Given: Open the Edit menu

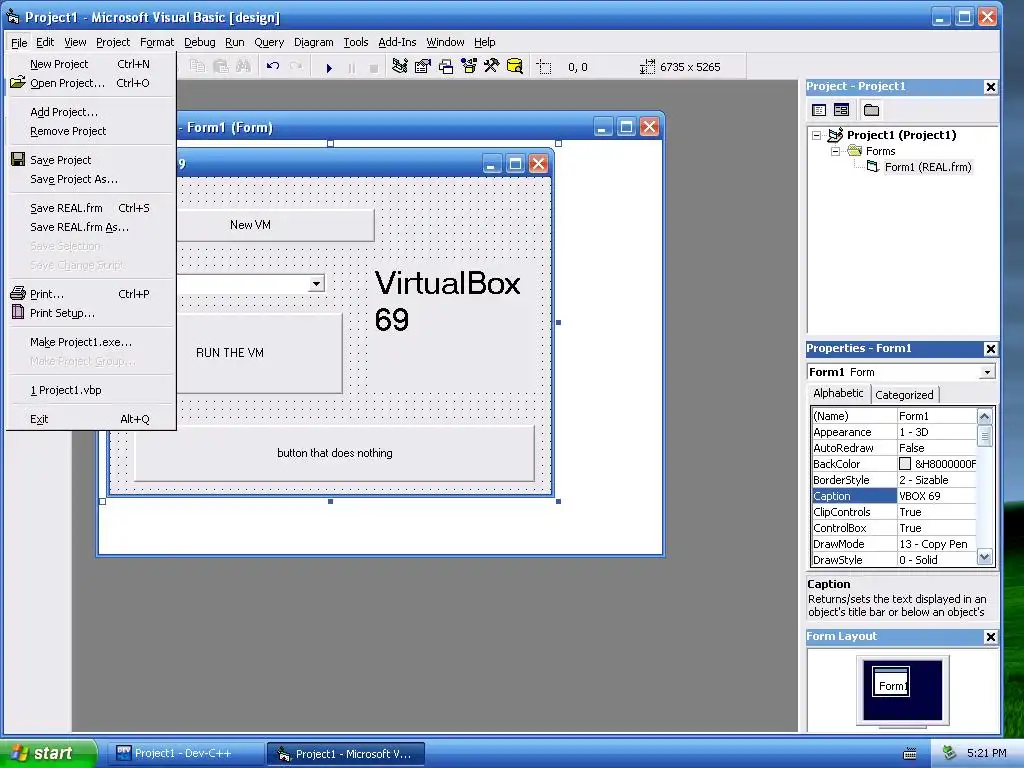Looking at the screenshot, I should [x=45, y=42].
